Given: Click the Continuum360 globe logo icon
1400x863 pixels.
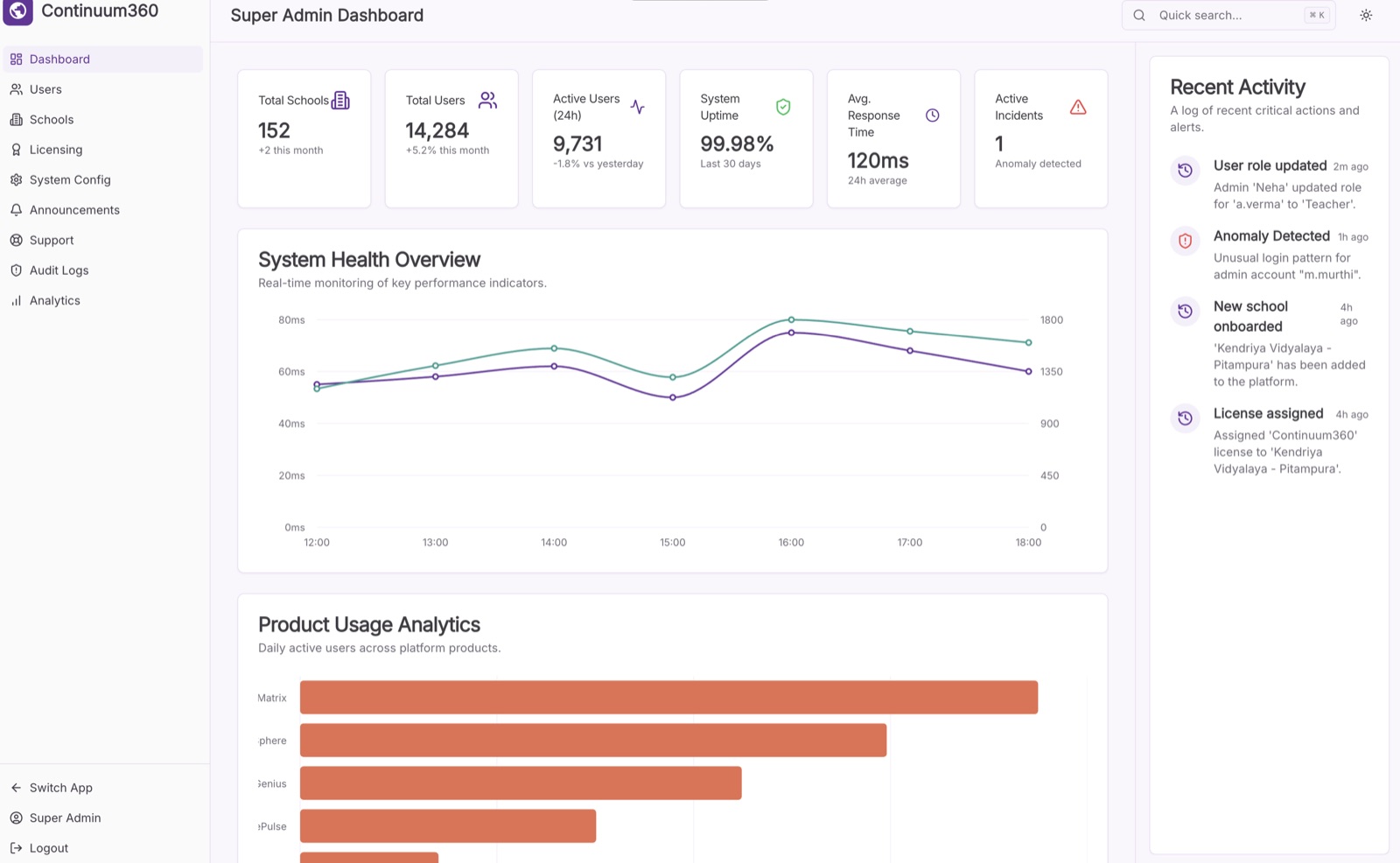Looking at the screenshot, I should [17, 11].
